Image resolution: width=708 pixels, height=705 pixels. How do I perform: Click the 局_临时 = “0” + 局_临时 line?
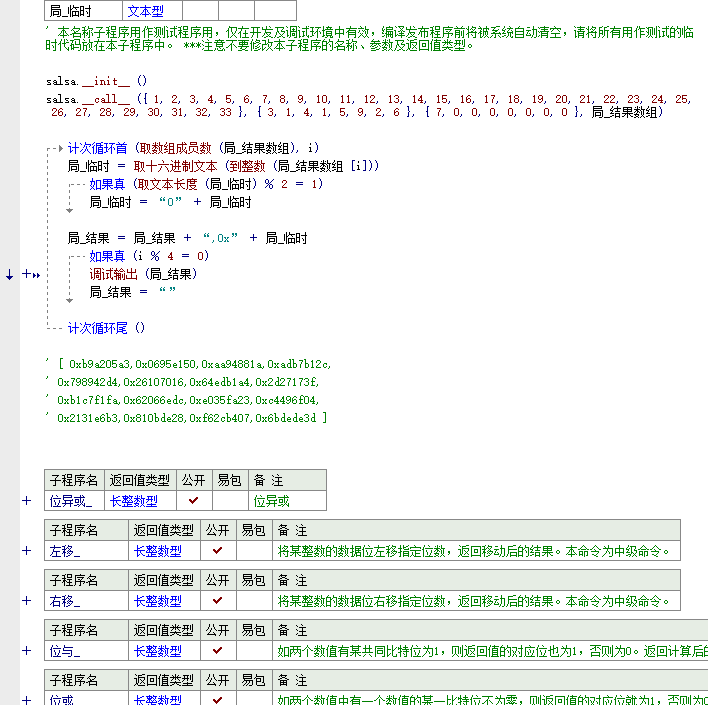(x=170, y=202)
